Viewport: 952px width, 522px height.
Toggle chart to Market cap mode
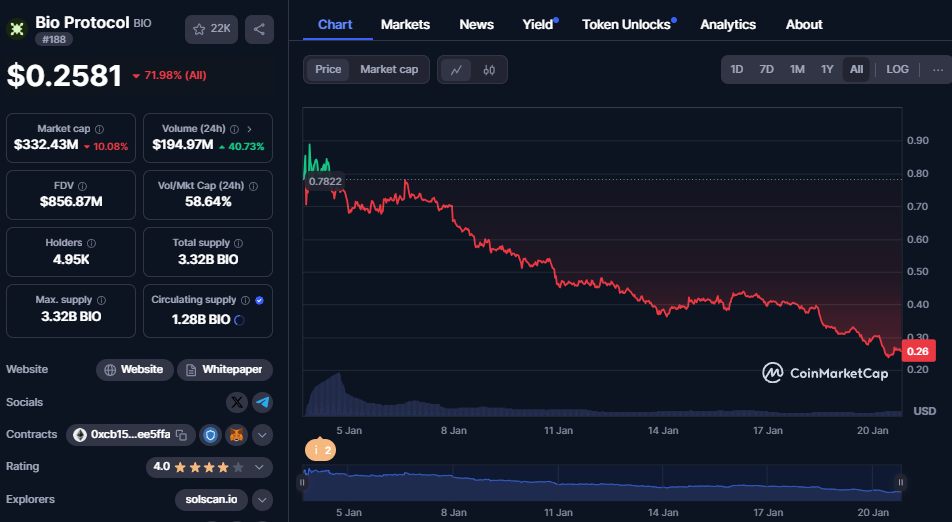tap(389, 70)
